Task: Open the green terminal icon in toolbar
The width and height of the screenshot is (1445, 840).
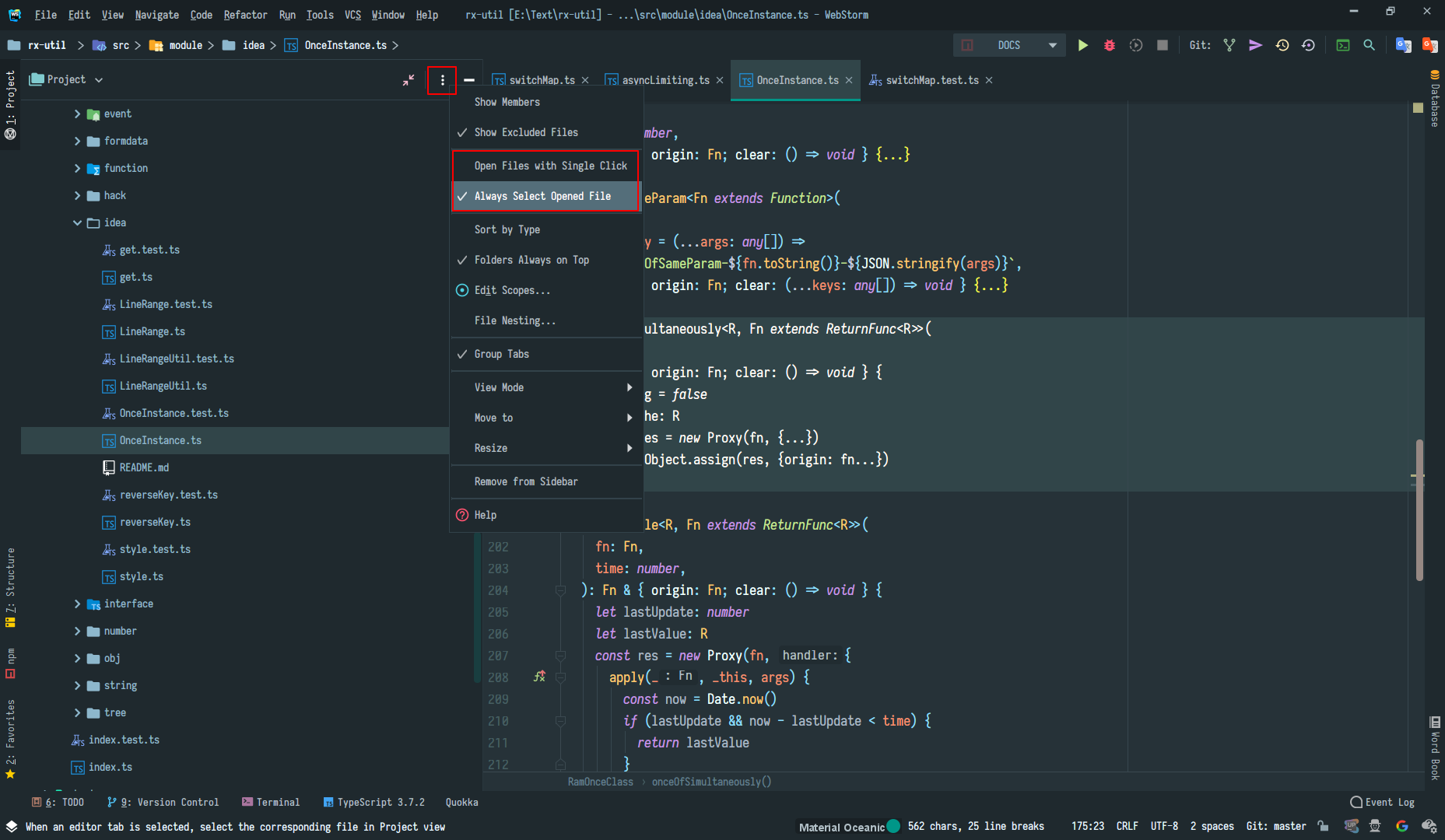Action: 1343,45
